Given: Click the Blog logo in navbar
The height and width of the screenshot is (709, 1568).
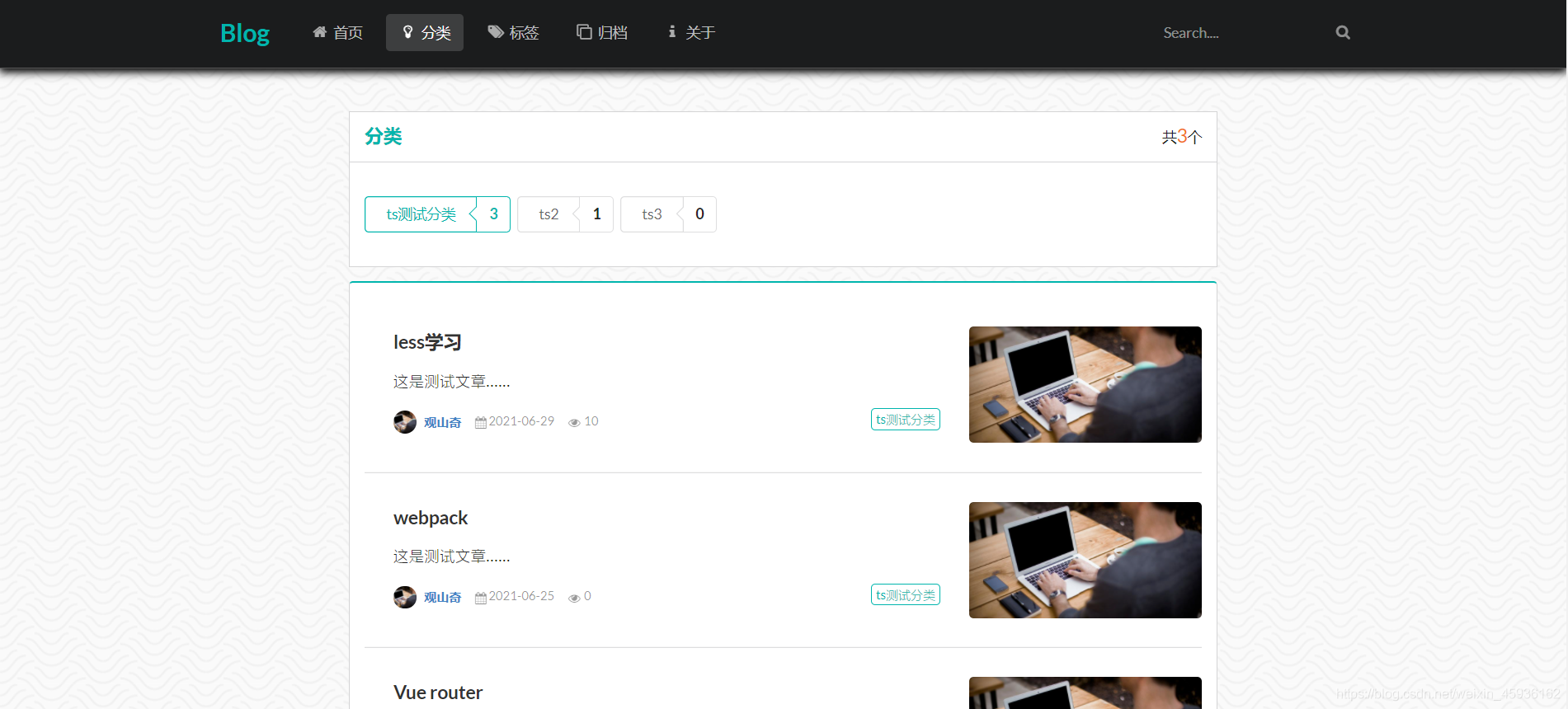Looking at the screenshot, I should [245, 33].
